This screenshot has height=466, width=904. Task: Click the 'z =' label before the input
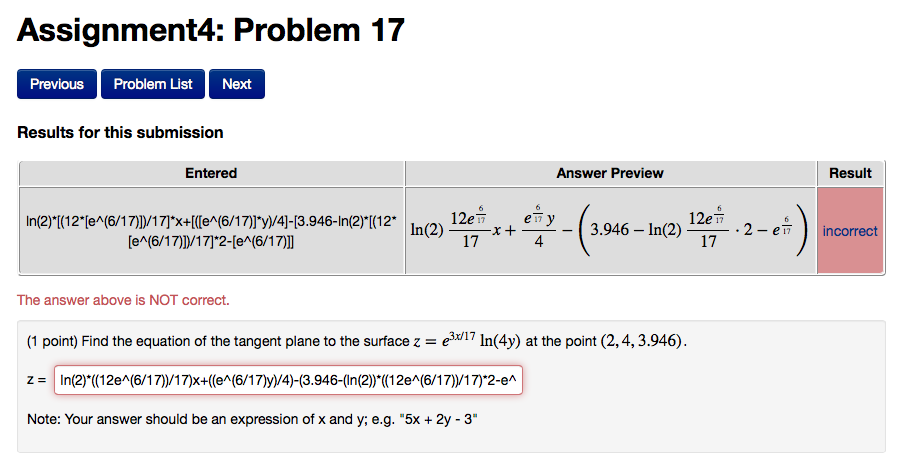pyautogui.click(x=37, y=380)
